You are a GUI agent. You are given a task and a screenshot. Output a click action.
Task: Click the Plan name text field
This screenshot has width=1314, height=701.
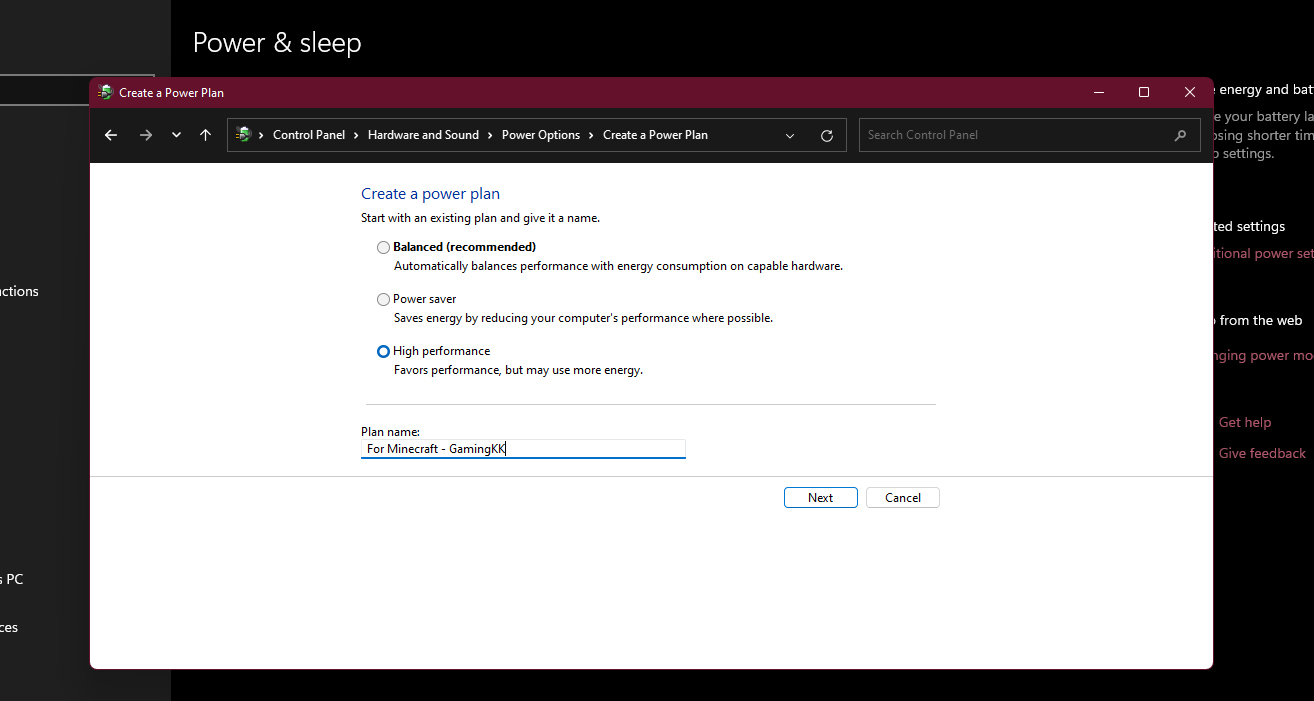click(x=523, y=449)
